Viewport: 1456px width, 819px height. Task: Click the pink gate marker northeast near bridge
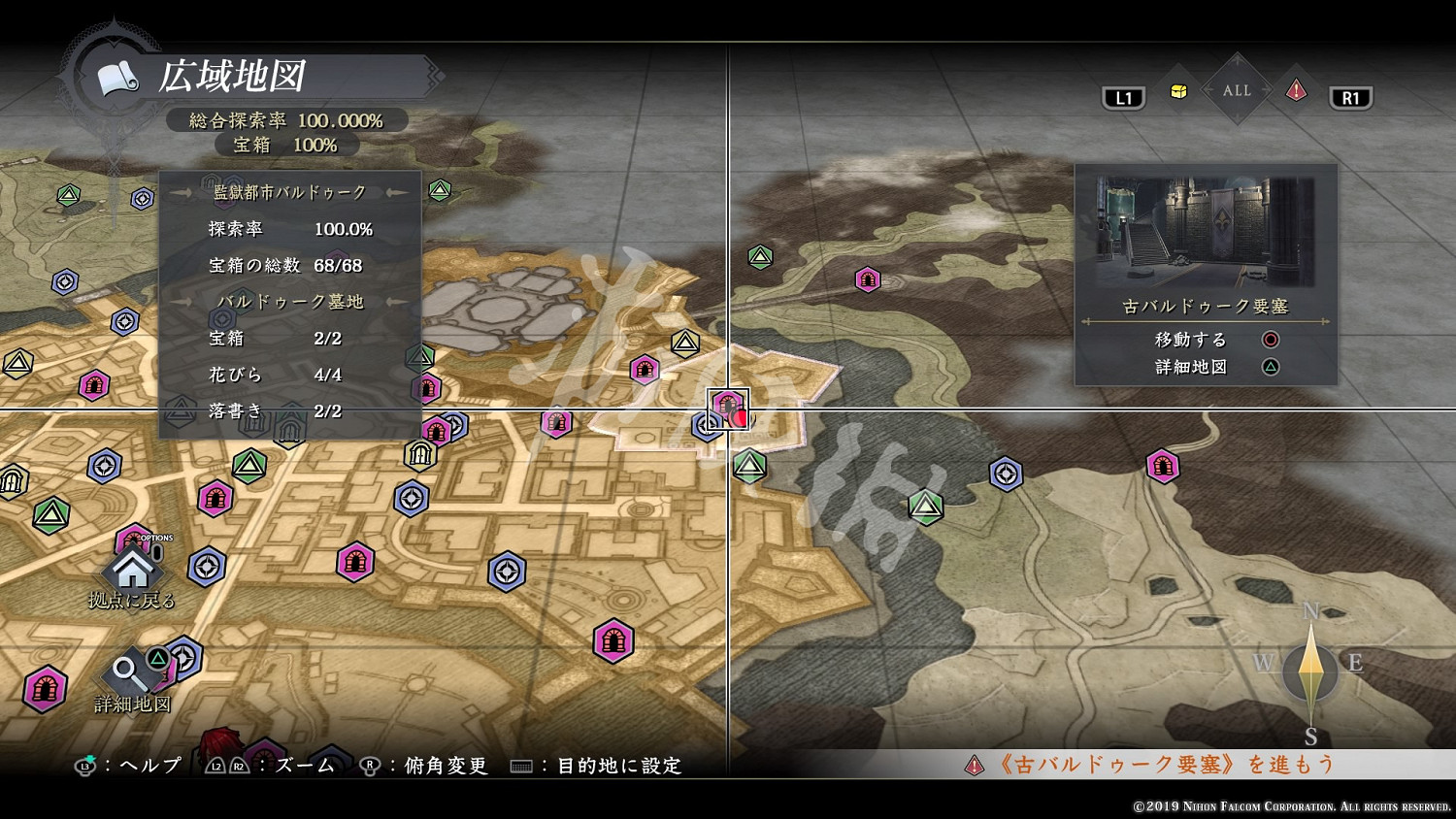868,279
